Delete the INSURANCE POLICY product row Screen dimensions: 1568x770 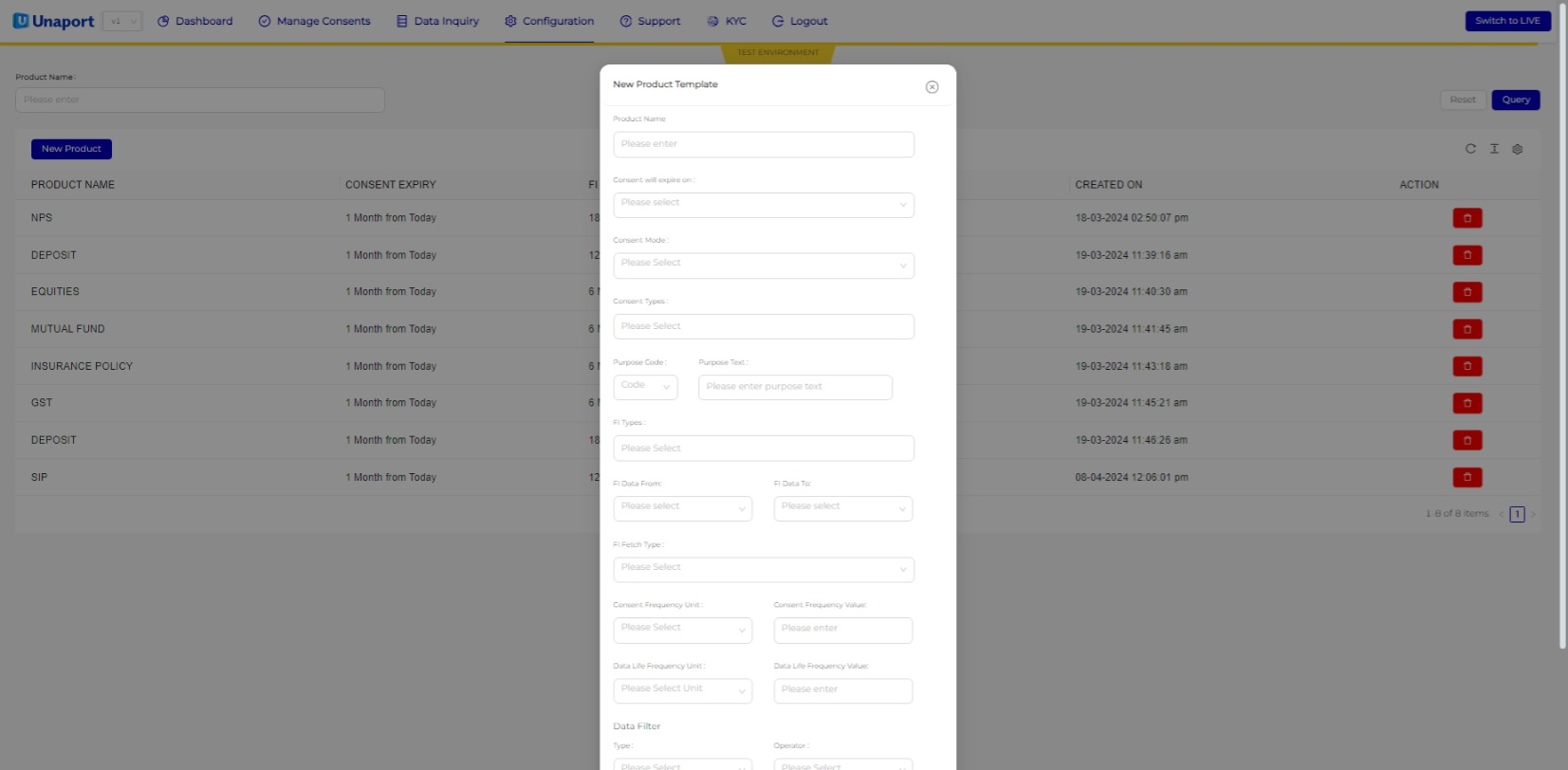pos(1467,366)
